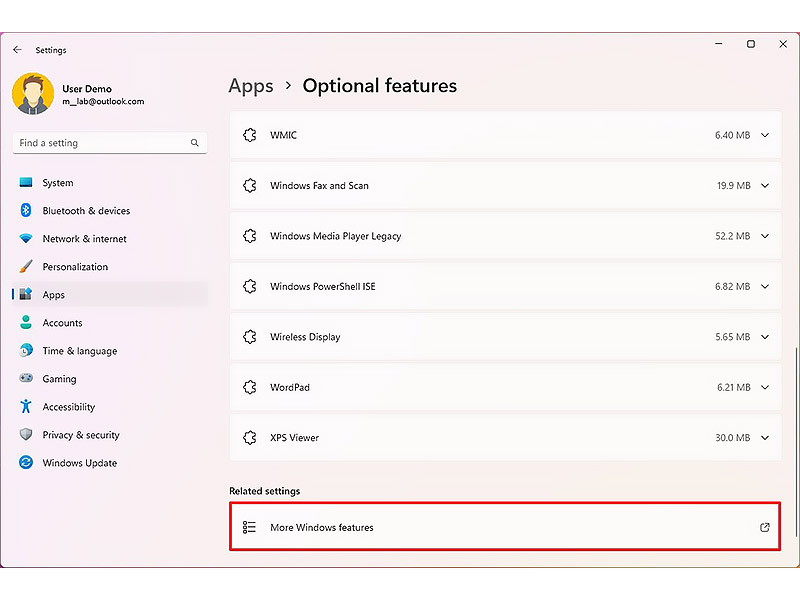Open Accounts in the sidebar
The height and width of the screenshot is (600, 800).
point(110,323)
